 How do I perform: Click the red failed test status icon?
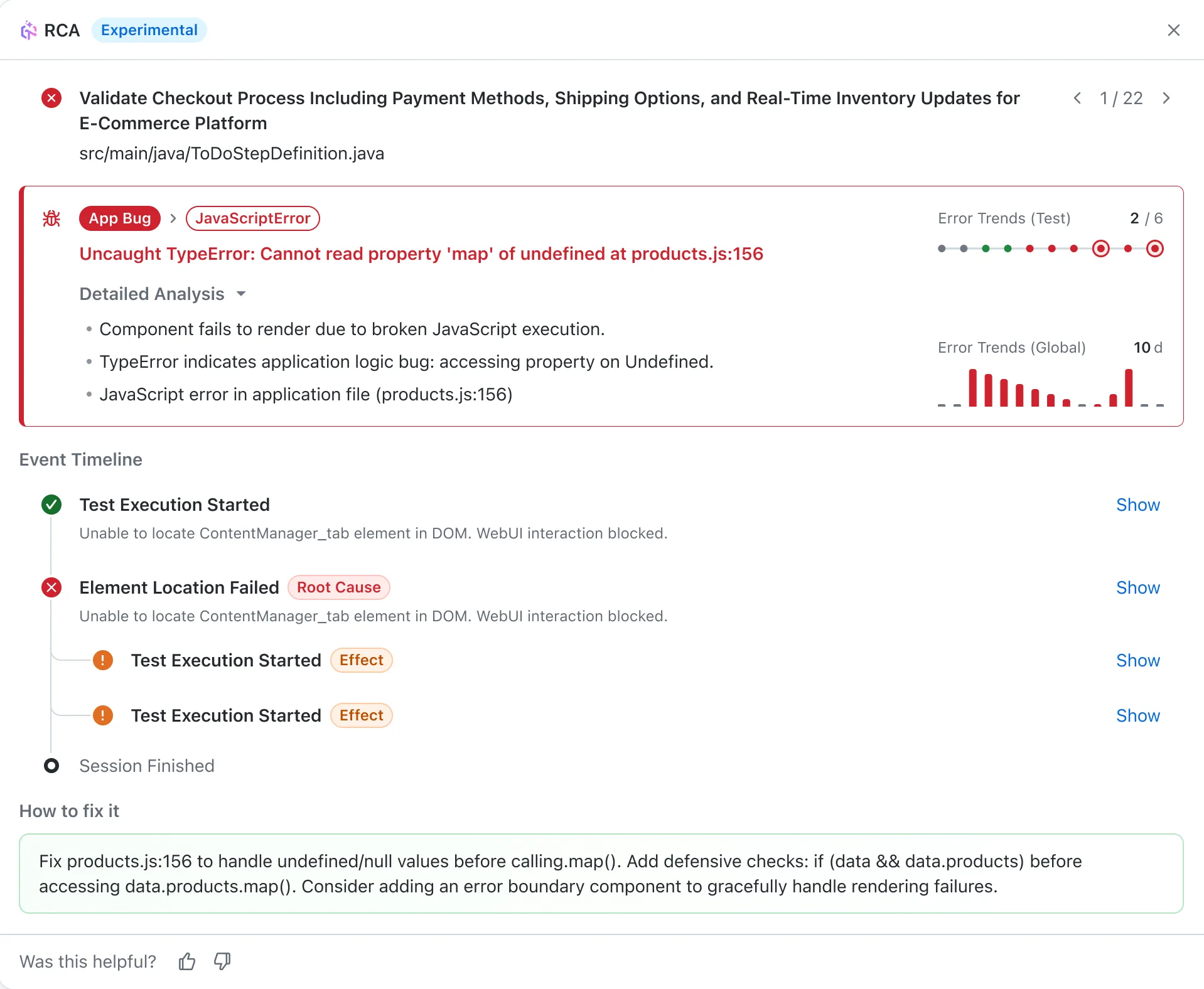(51, 99)
